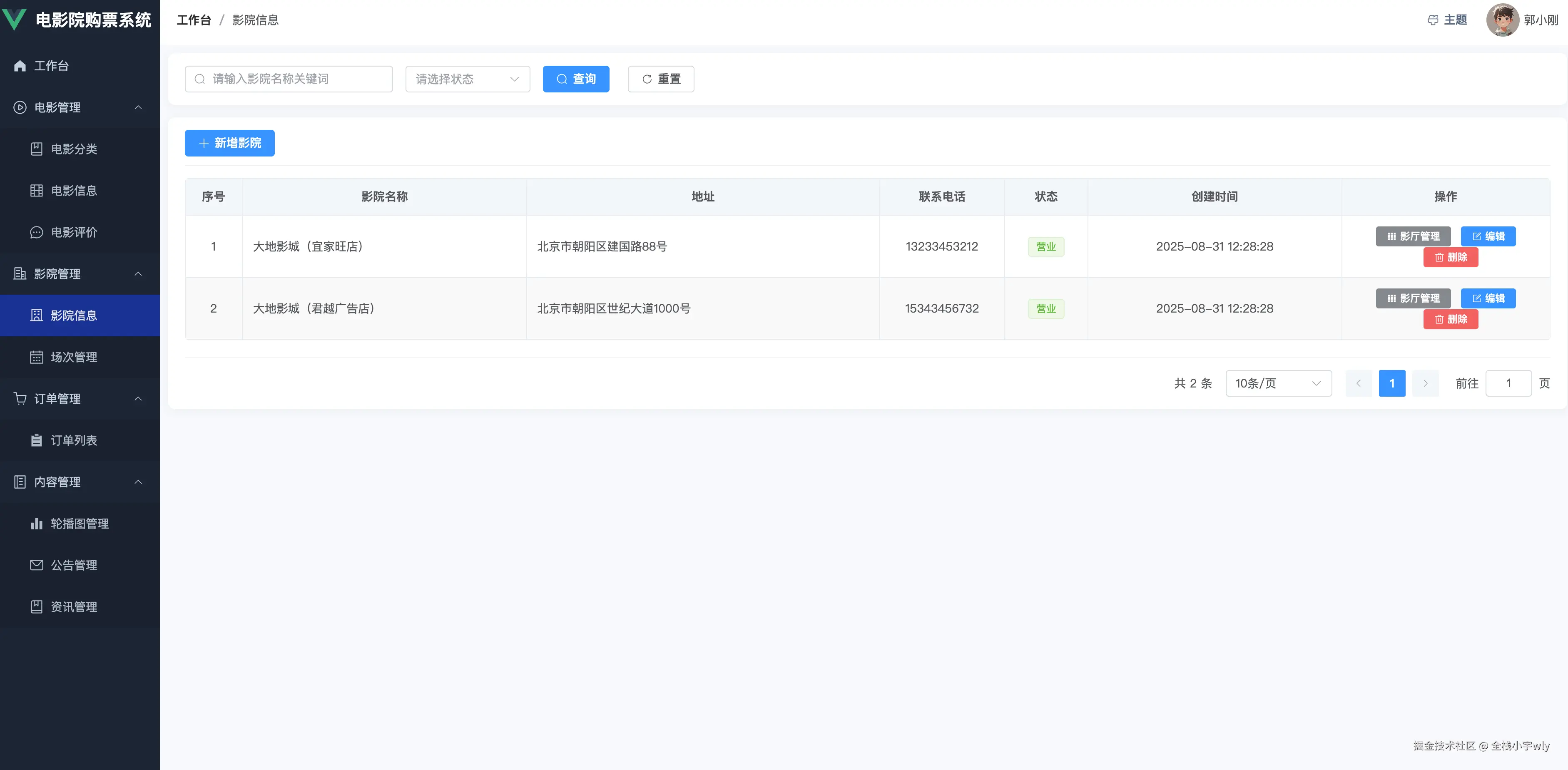Collapse the 内容管理 menu section
1568x770 pixels.
tap(138, 482)
